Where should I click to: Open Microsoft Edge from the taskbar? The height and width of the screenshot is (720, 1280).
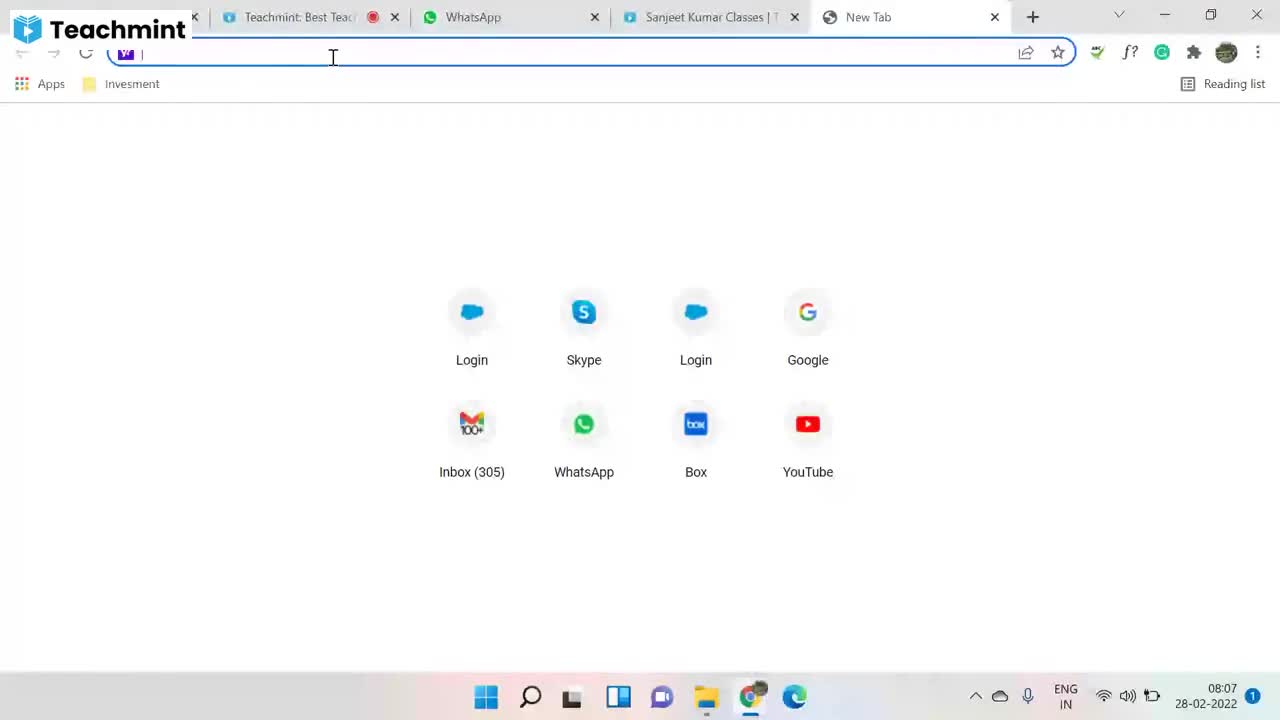(x=794, y=697)
